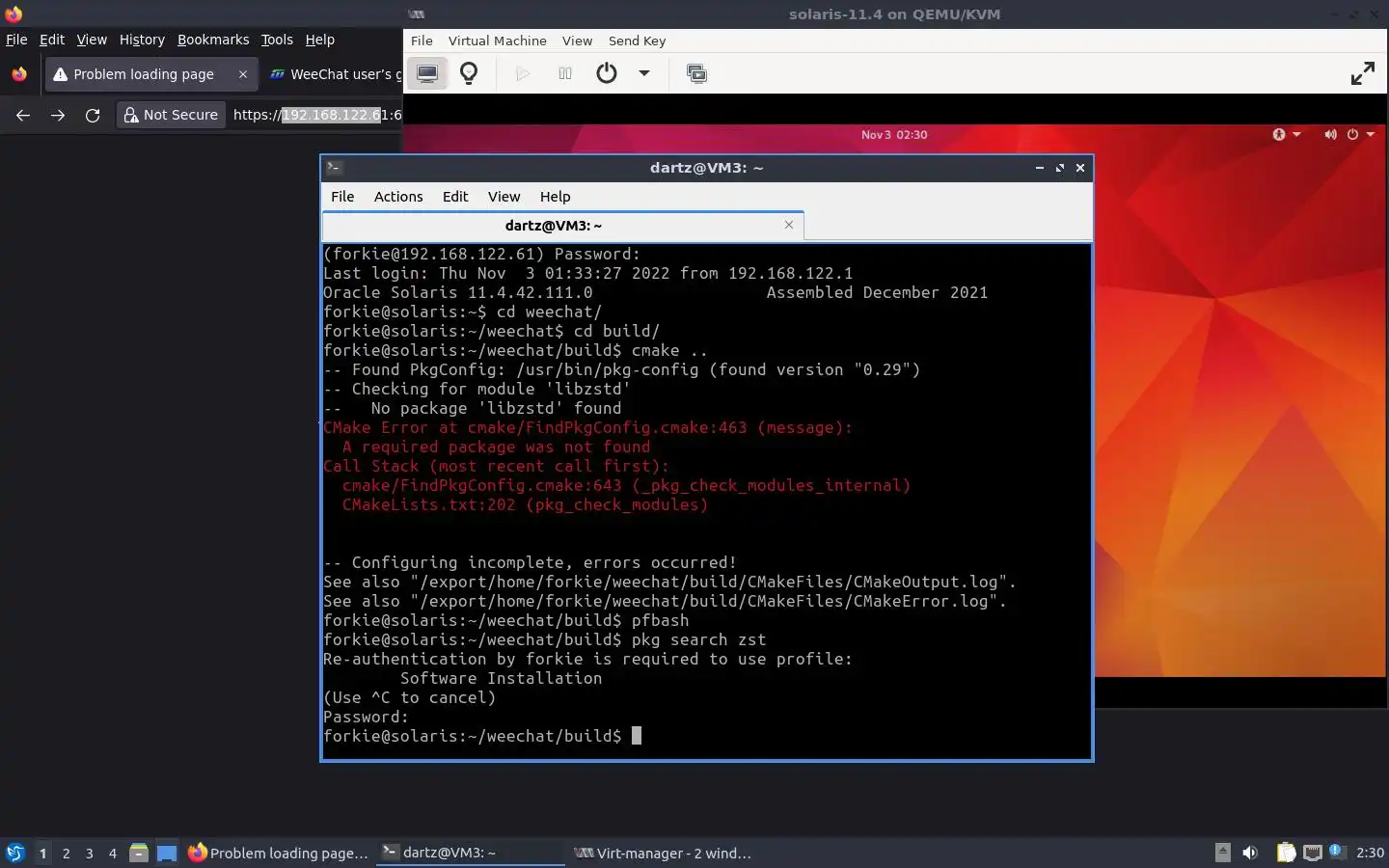Open Virtual Machine menu
Image resolution: width=1389 pixels, height=868 pixels.
[497, 41]
